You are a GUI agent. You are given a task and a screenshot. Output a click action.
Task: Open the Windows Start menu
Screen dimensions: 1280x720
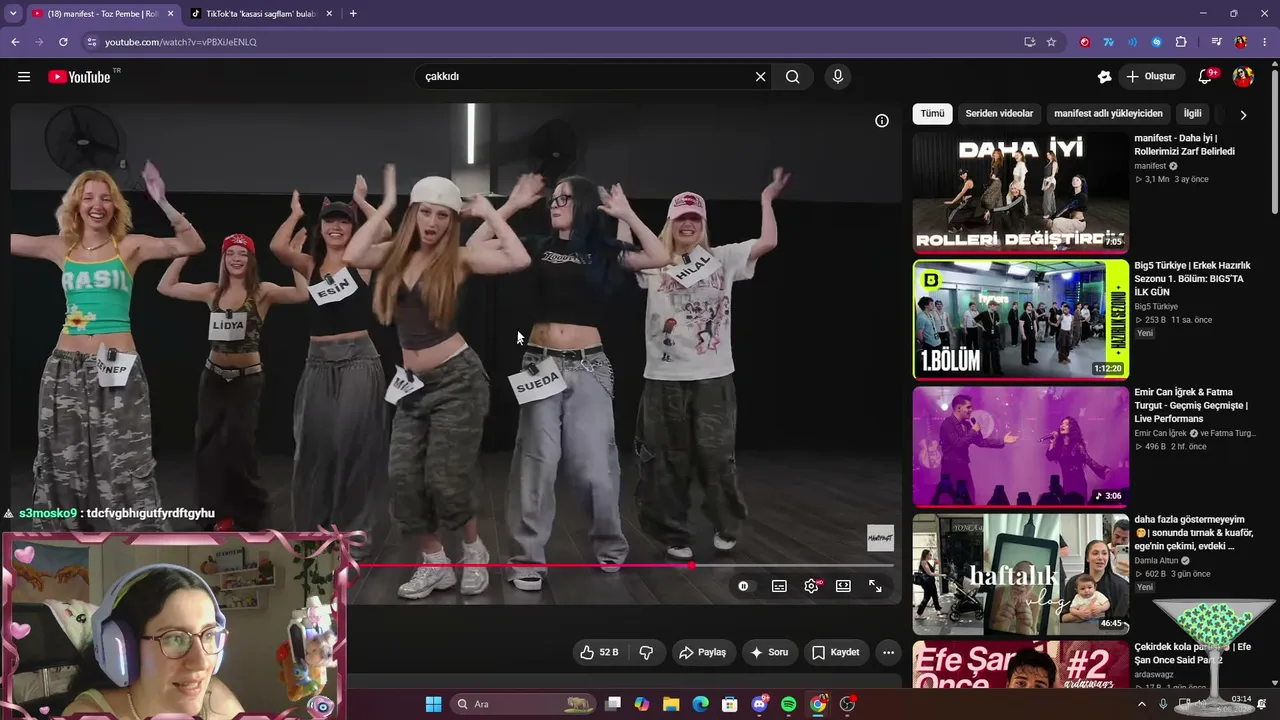pos(433,704)
